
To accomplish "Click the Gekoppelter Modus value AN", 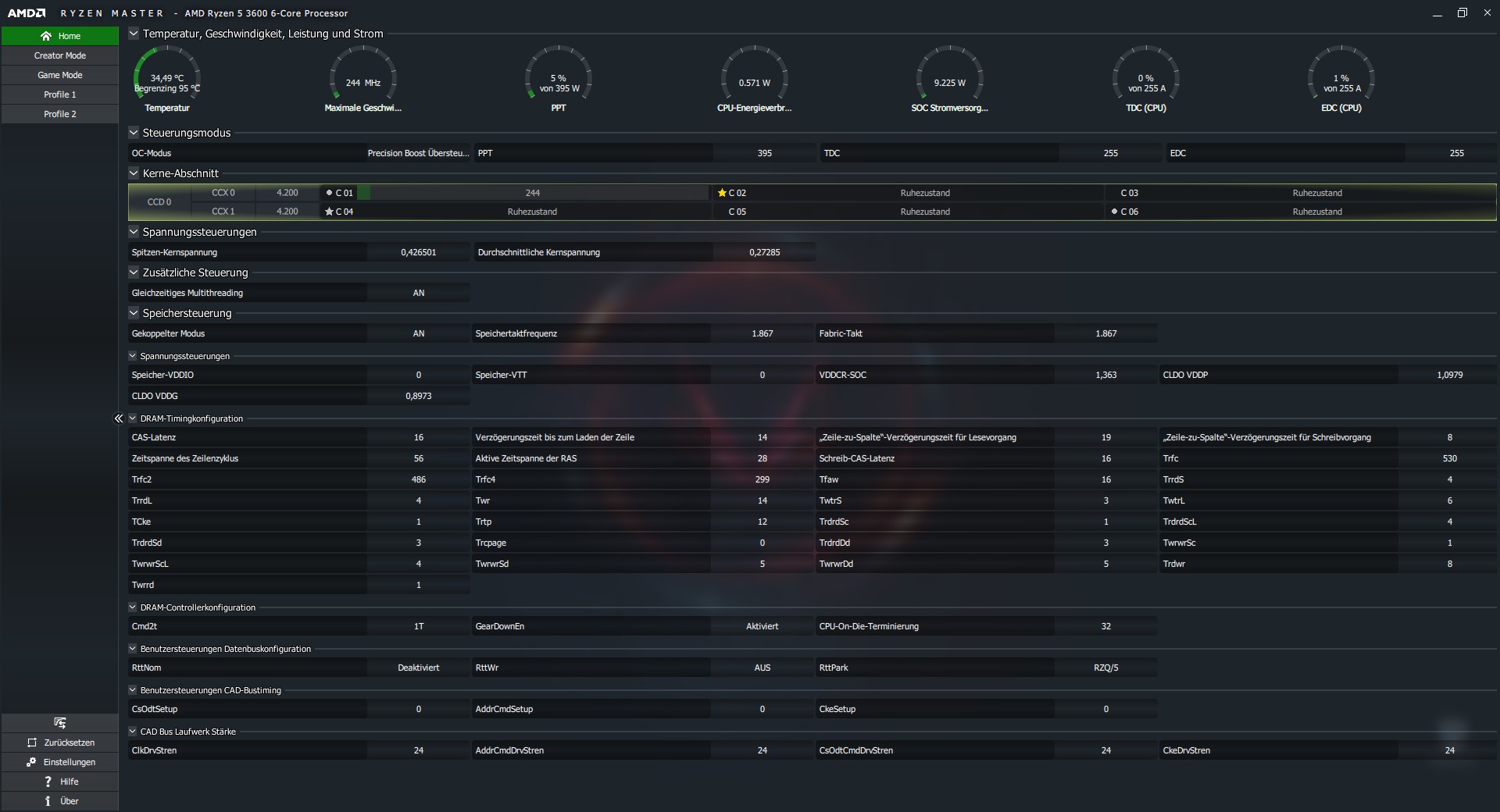I will pyautogui.click(x=419, y=333).
